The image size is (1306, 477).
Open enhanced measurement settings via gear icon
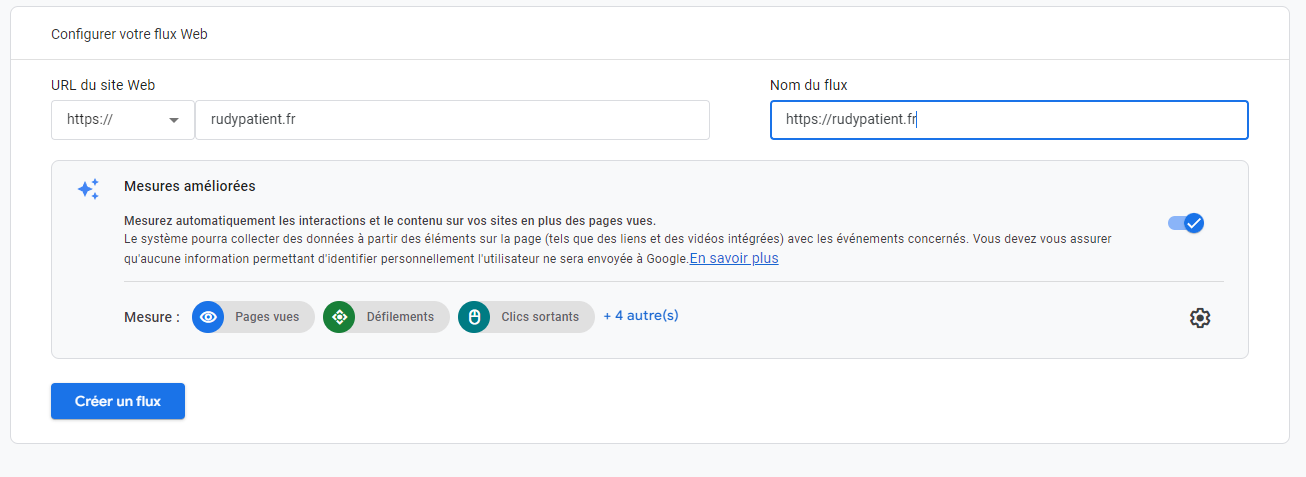(1199, 318)
